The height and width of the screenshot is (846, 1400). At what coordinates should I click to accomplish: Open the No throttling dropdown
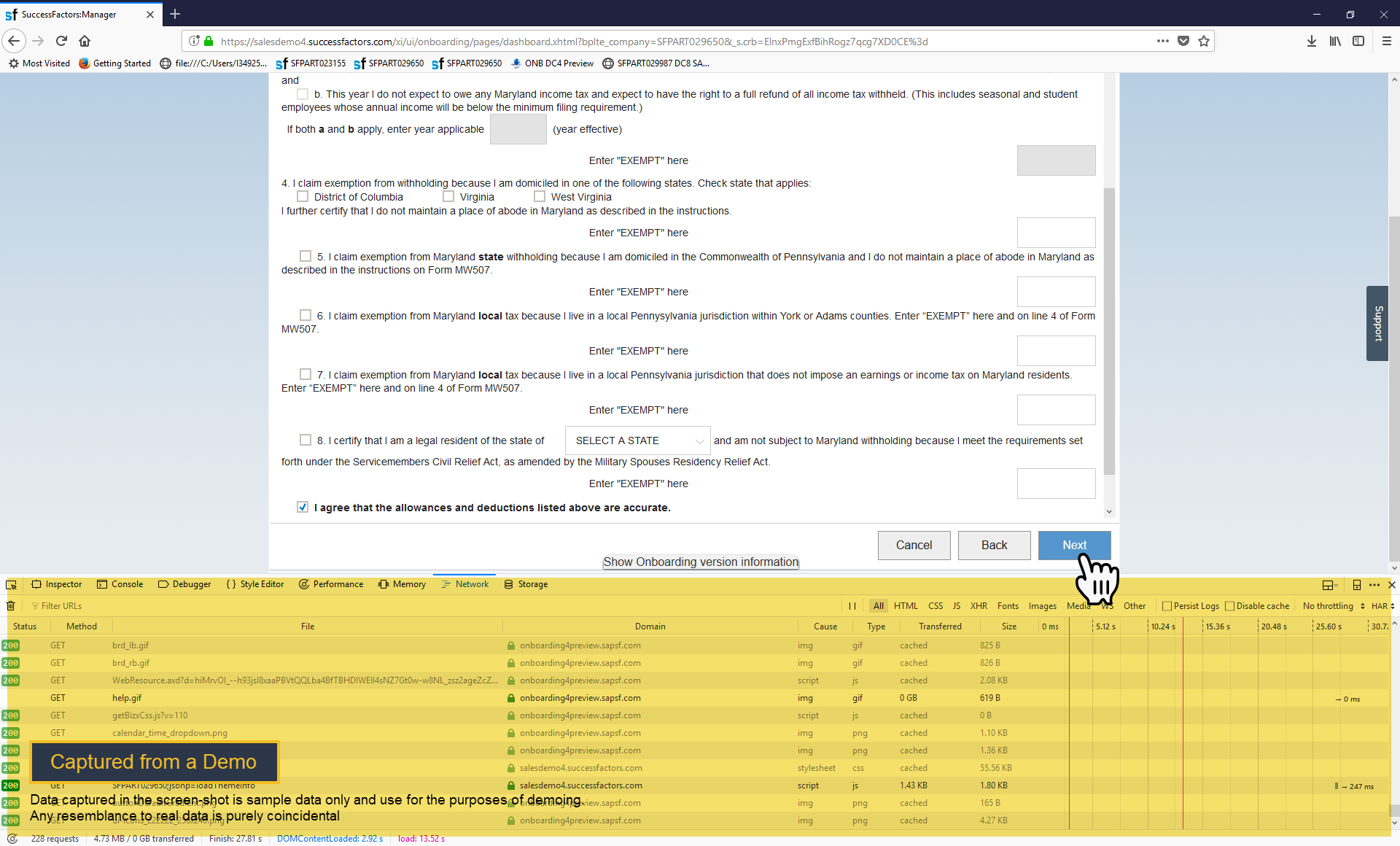click(x=1333, y=605)
